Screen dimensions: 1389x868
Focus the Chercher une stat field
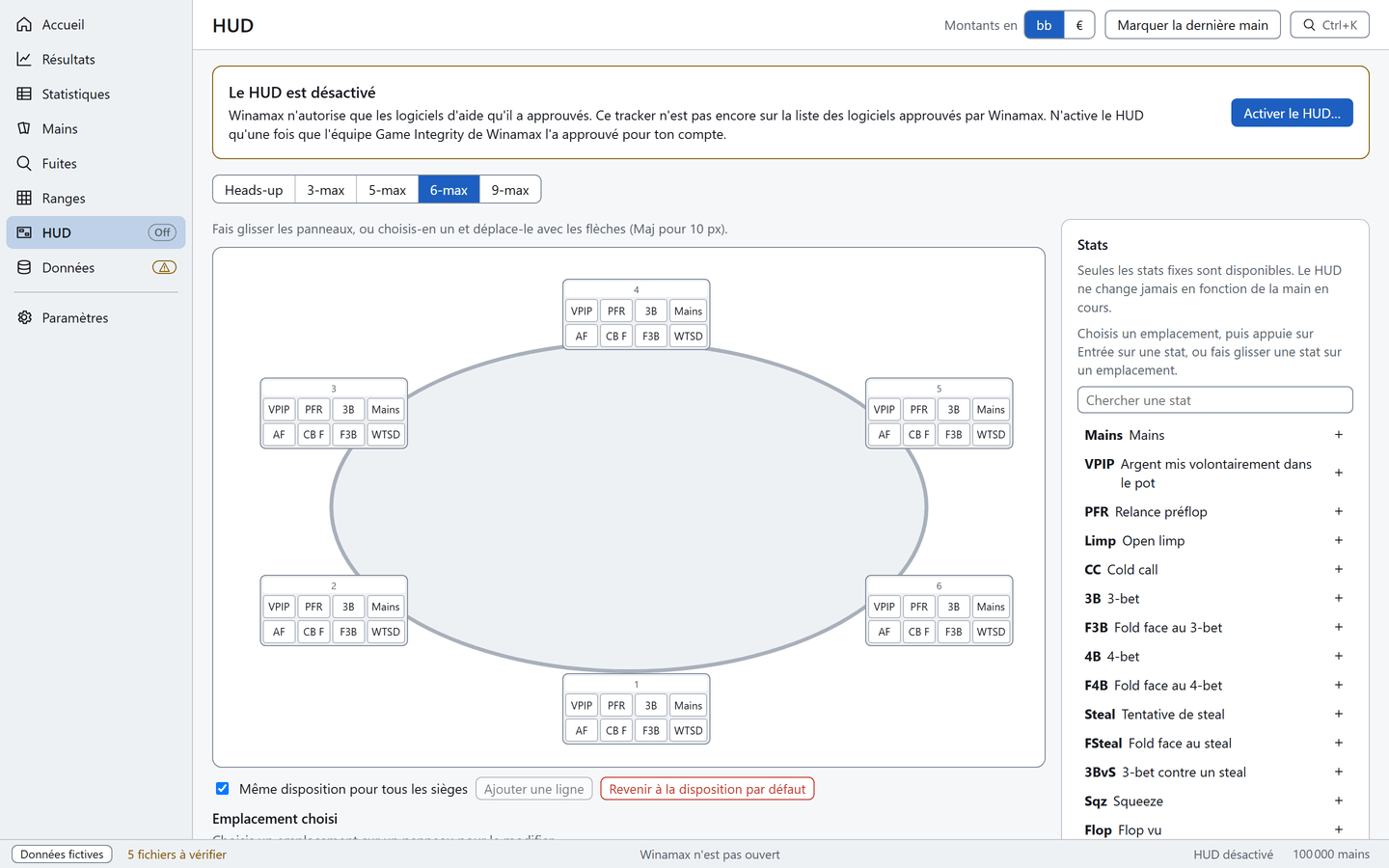(x=1215, y=400)
